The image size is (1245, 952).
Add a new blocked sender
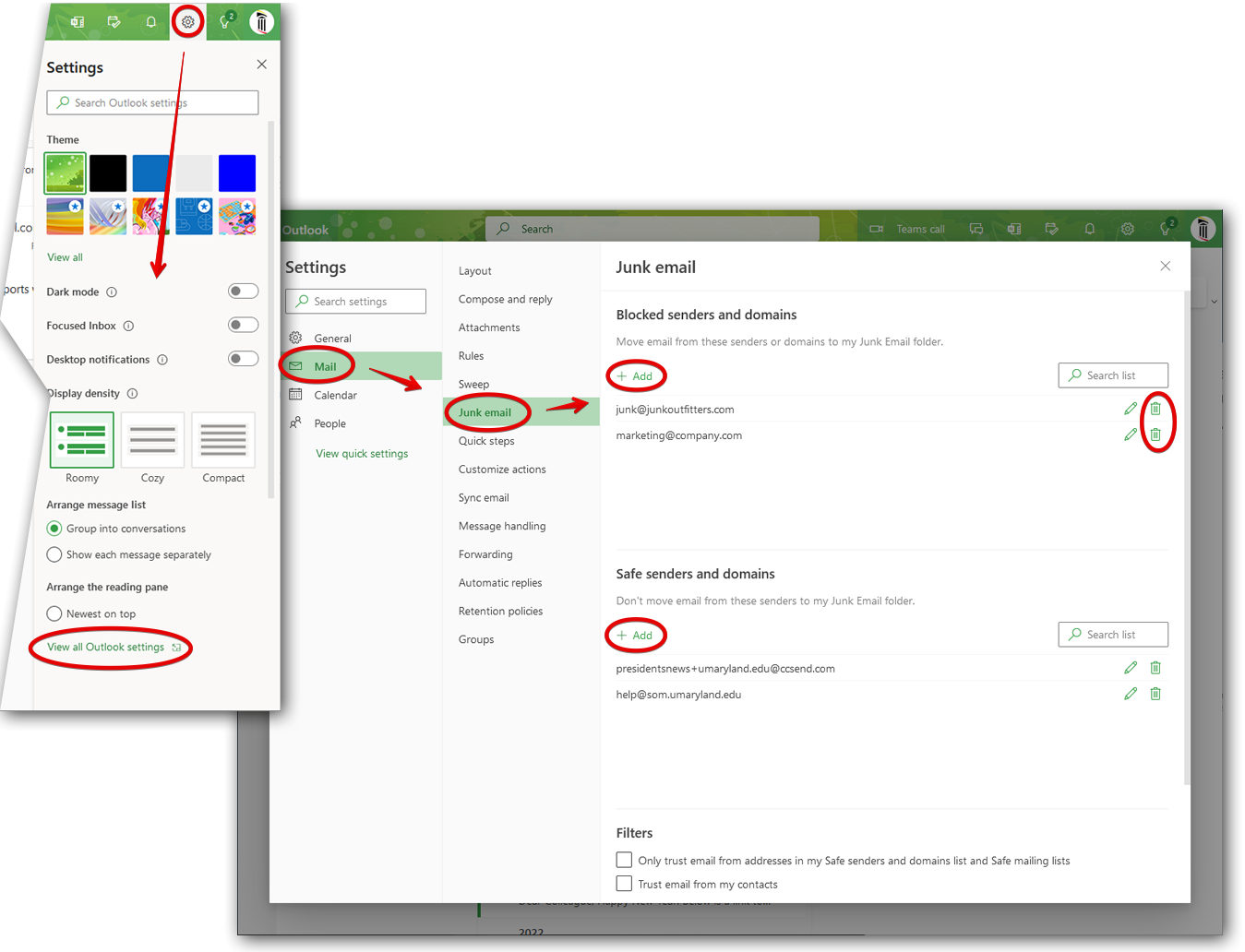[635, 376]
